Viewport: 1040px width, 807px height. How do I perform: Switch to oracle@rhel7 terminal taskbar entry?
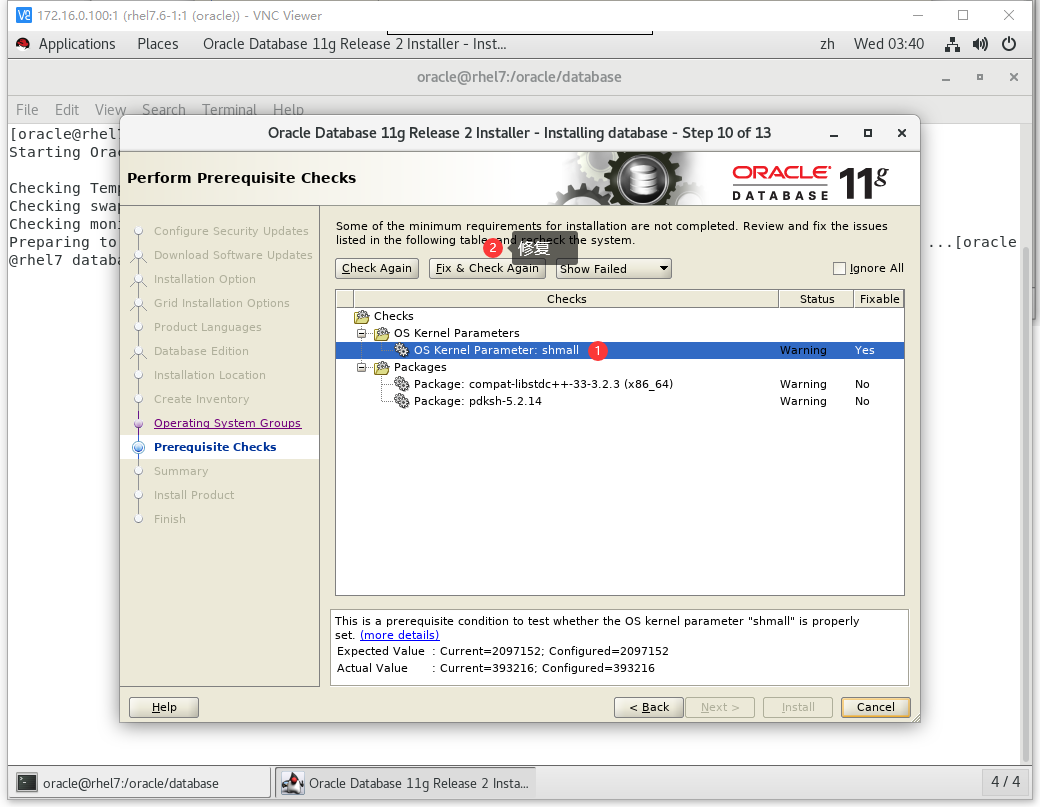(139, 782)
